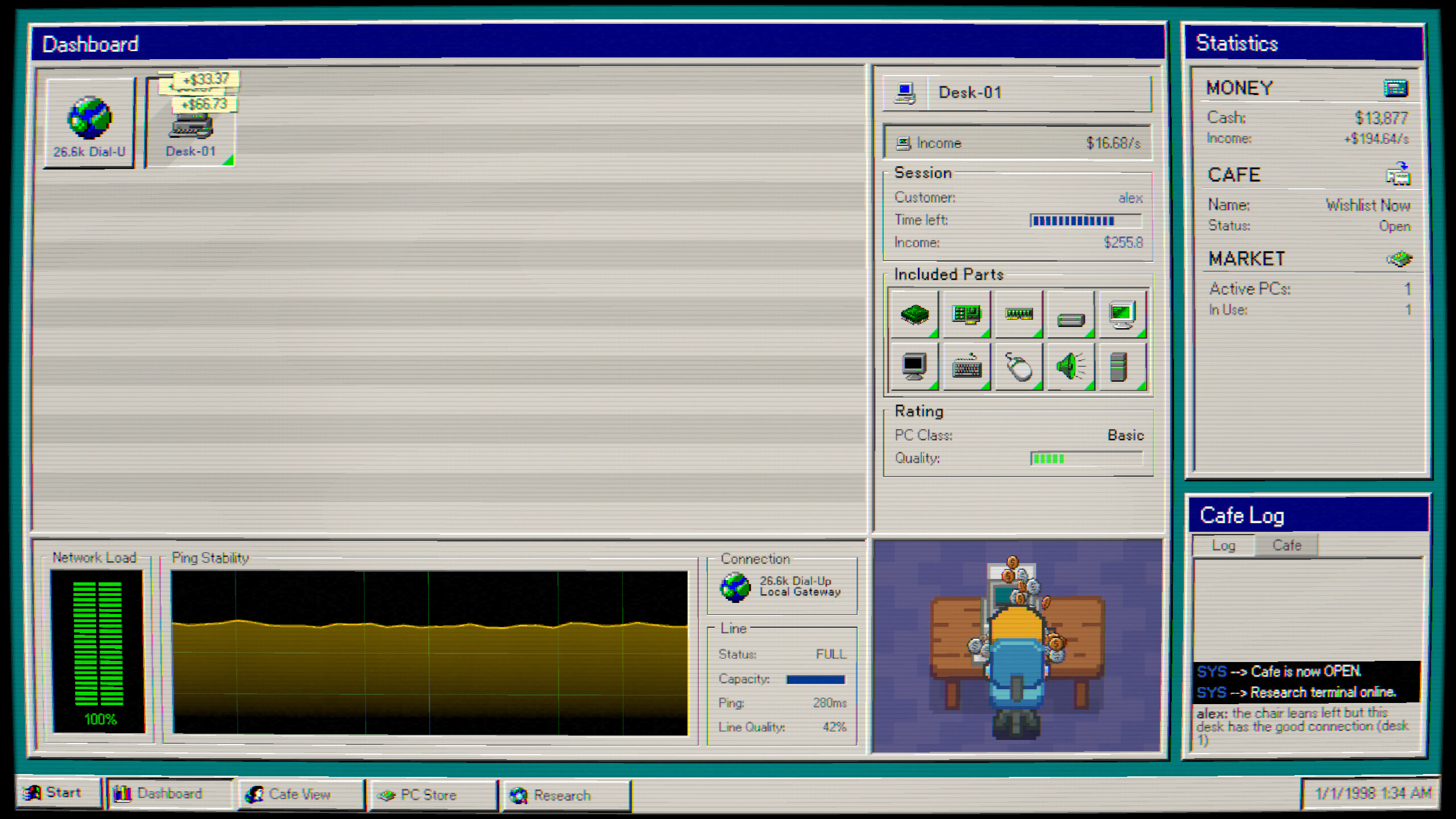
Task: Click the CAFE section icon
Action: (1398, 174)
